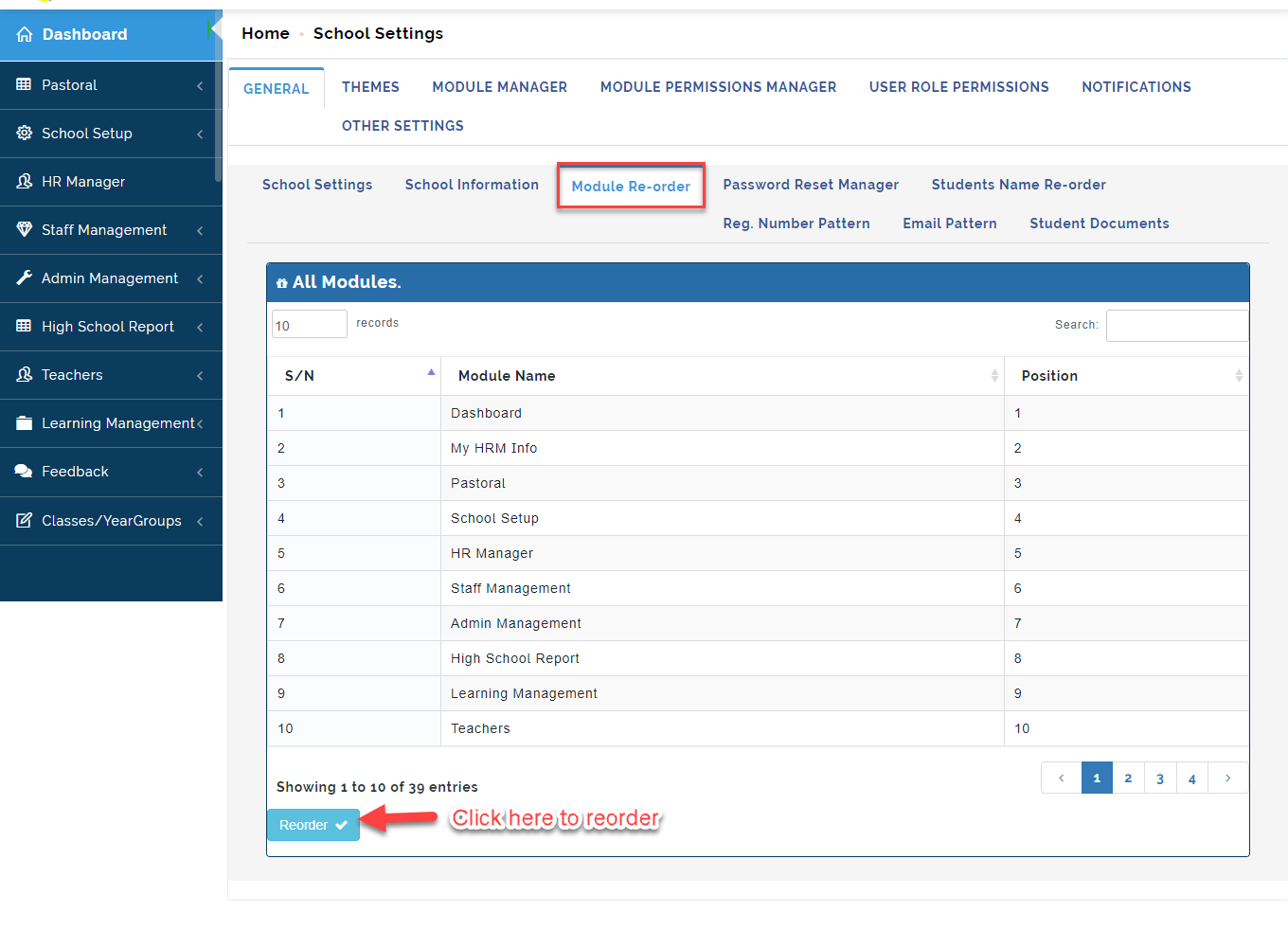
Task: Expand the School Setup chevron
Action: (x=200, y=134)
